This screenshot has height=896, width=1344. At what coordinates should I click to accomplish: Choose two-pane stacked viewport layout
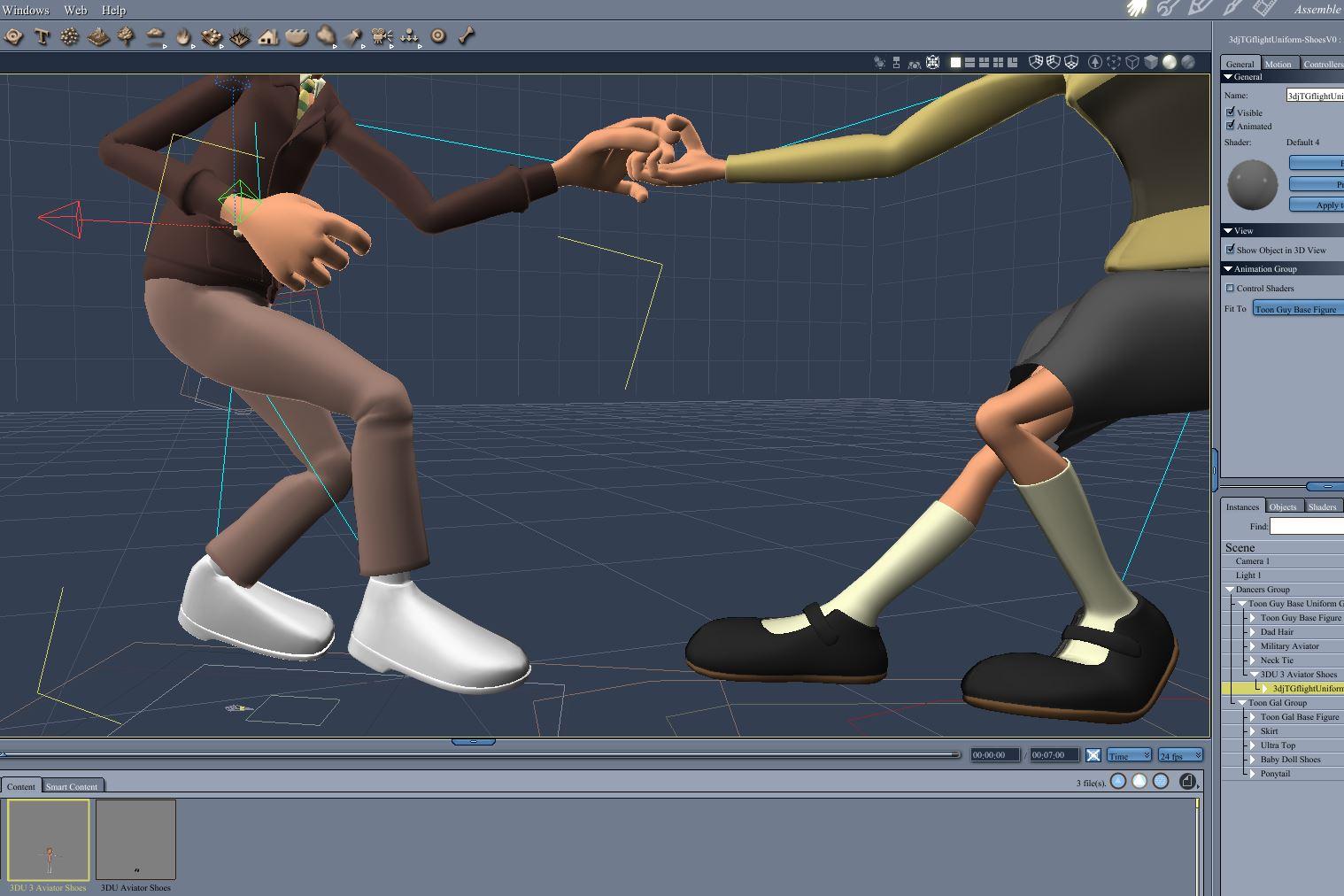(x=969, y=62)
